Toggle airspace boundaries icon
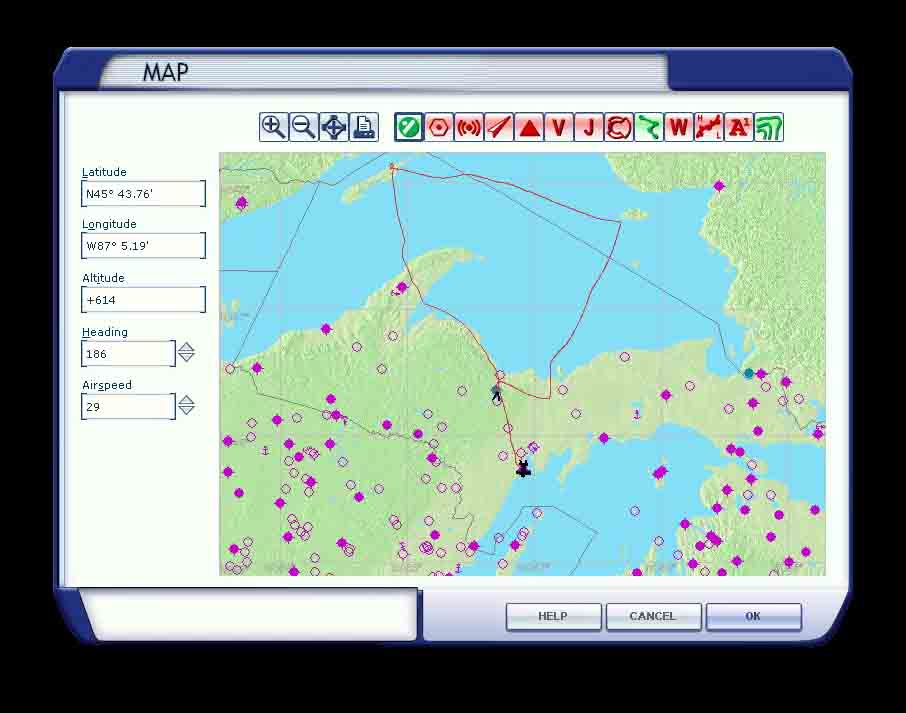Screen dimensions: 906x713 pyautogui.click(x=619, y=127)
